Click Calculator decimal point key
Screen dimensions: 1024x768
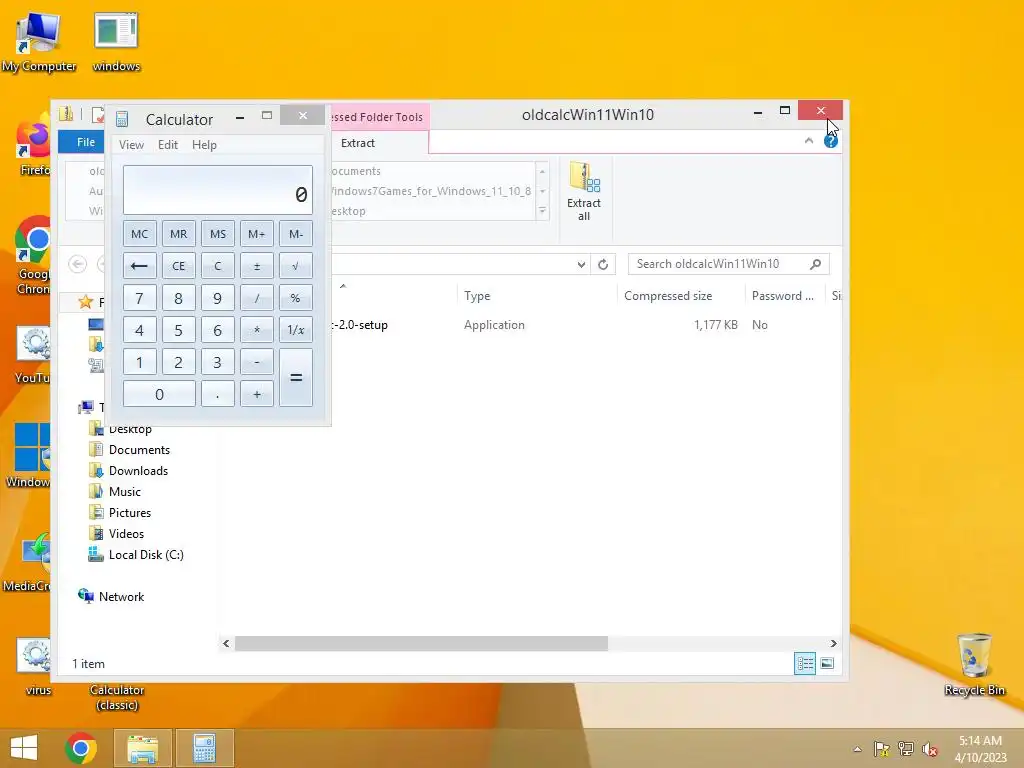click(217, 394)
